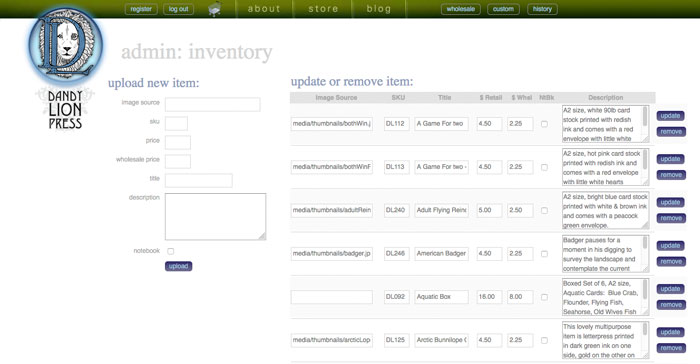Open the shopping cart icon
Image resolution: width=700 pixels, height=364 pixels.
[x=215, y=9]
